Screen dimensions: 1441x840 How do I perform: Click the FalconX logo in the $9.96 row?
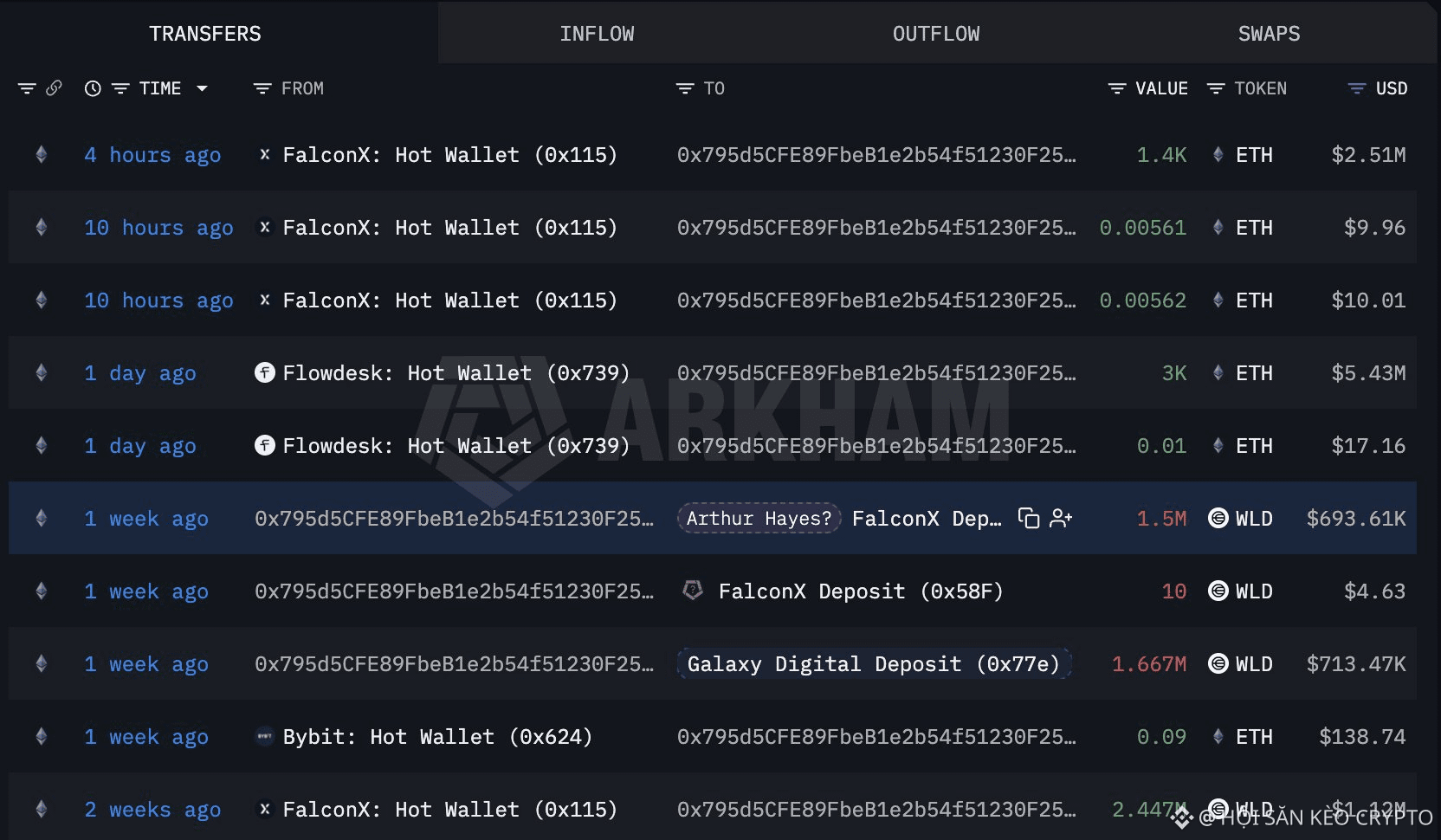pyautogui.click(x=265, y=228)
